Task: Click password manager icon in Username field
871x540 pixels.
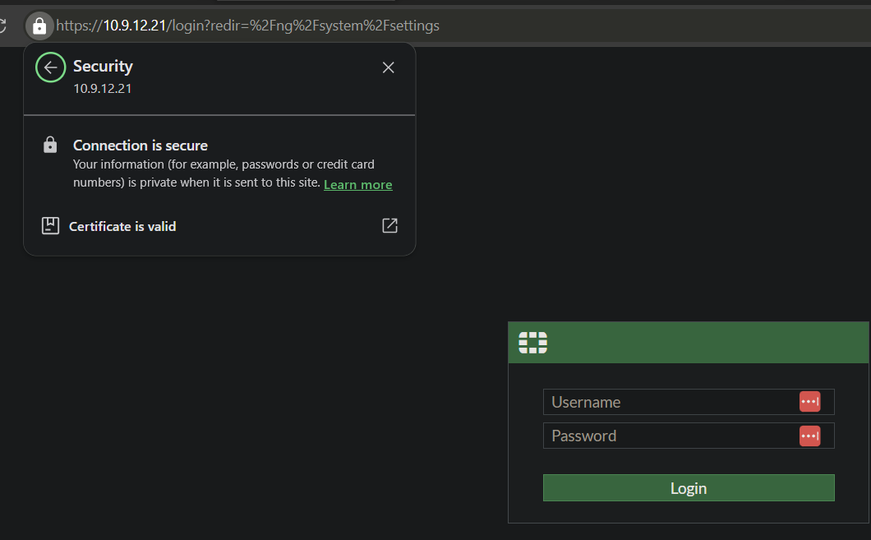Action: (x=809, y=402)
